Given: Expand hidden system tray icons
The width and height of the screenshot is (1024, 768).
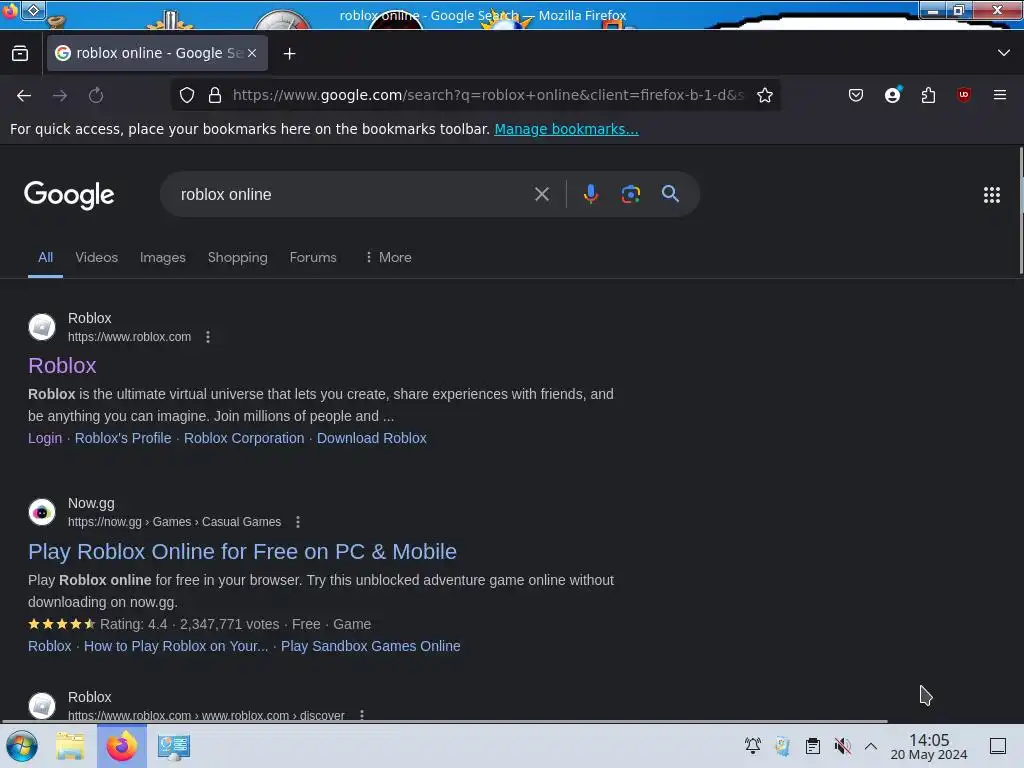Looking at the screenshot, I should coord(871,745).
